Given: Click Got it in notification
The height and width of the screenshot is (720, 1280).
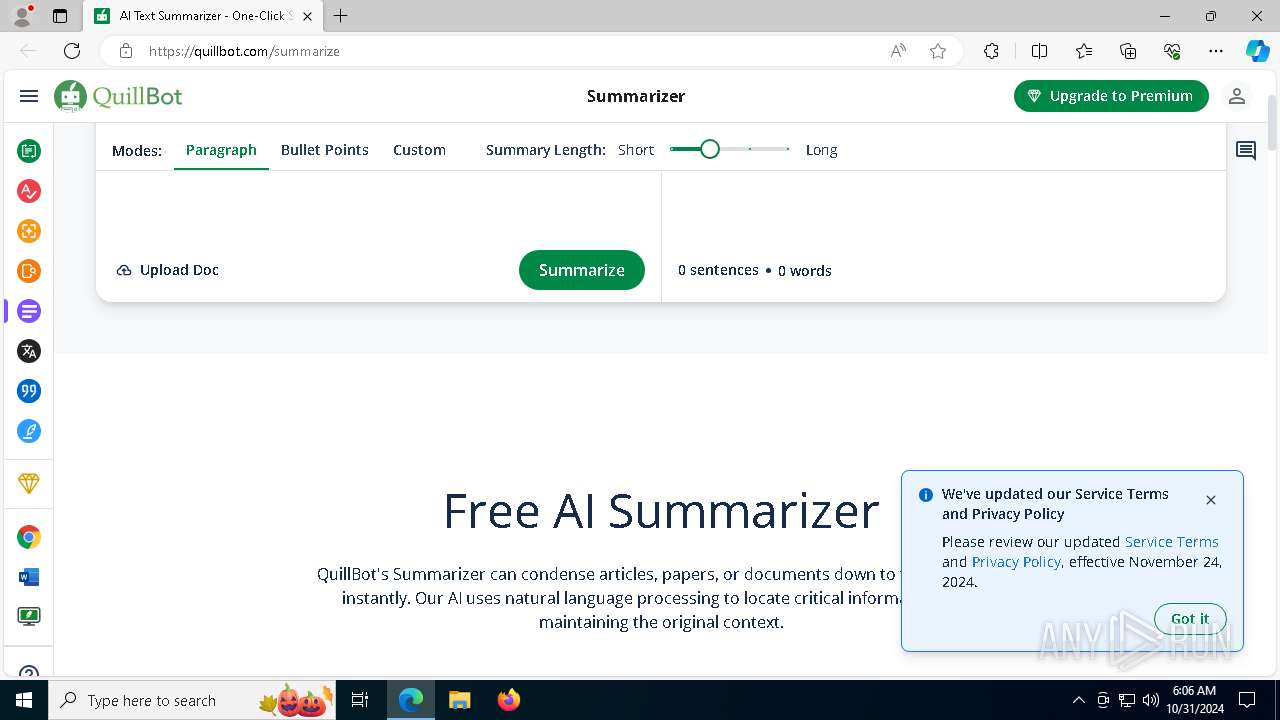Looking at the screenshot, I should click(x=1190, y=619).
